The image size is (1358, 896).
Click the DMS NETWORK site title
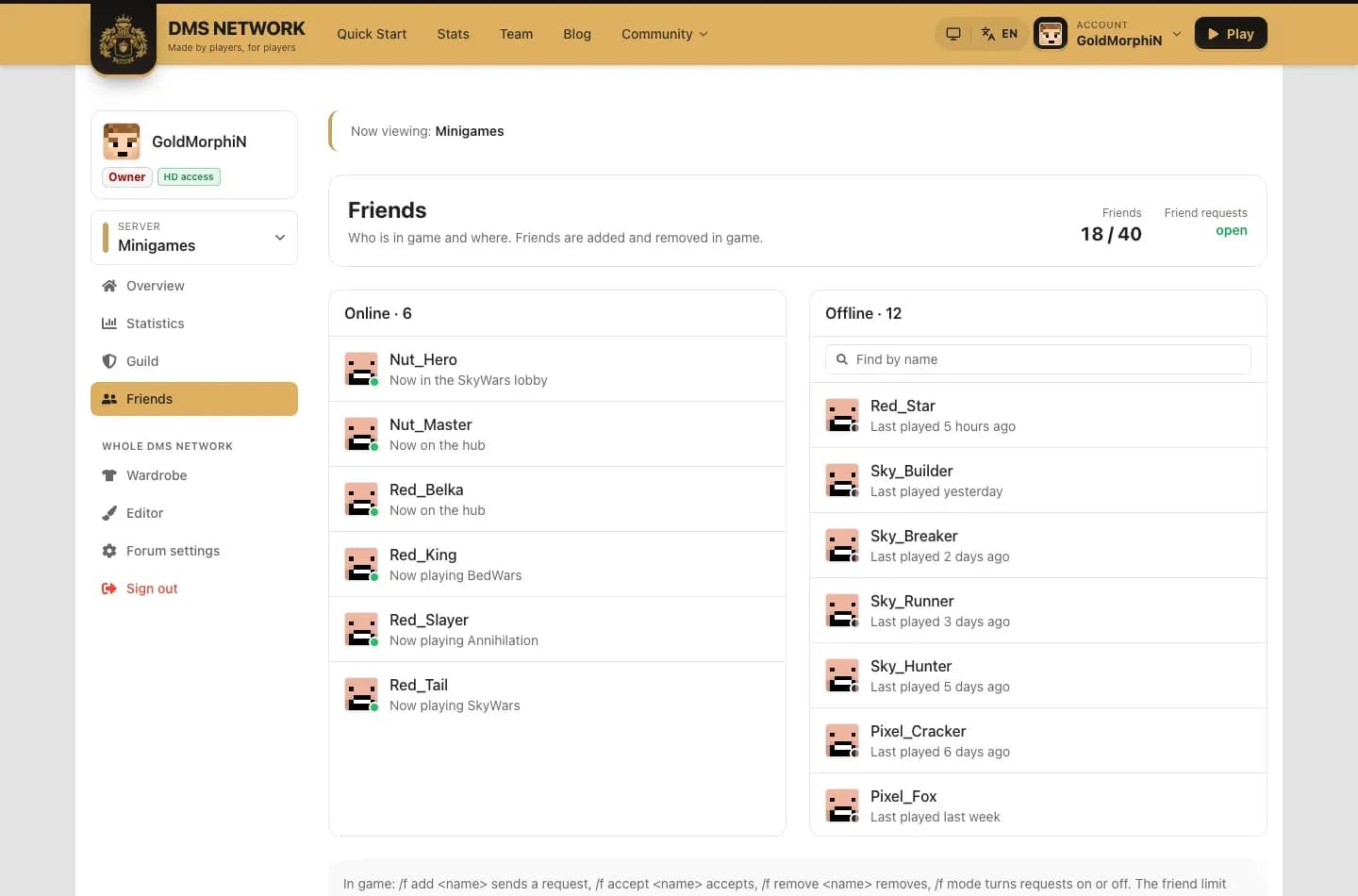tap(237, 28)
